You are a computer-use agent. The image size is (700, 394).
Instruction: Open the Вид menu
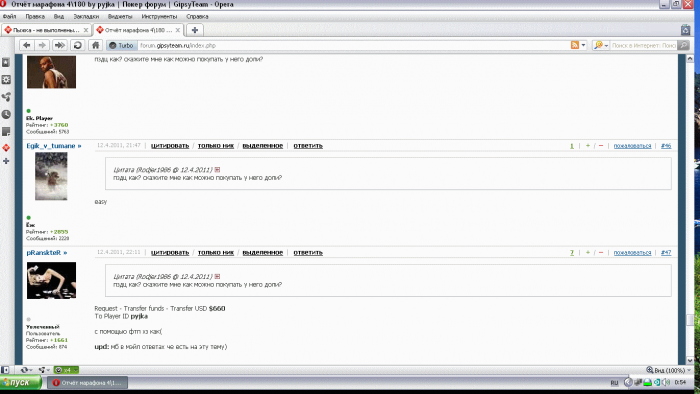tap(58, 17)
